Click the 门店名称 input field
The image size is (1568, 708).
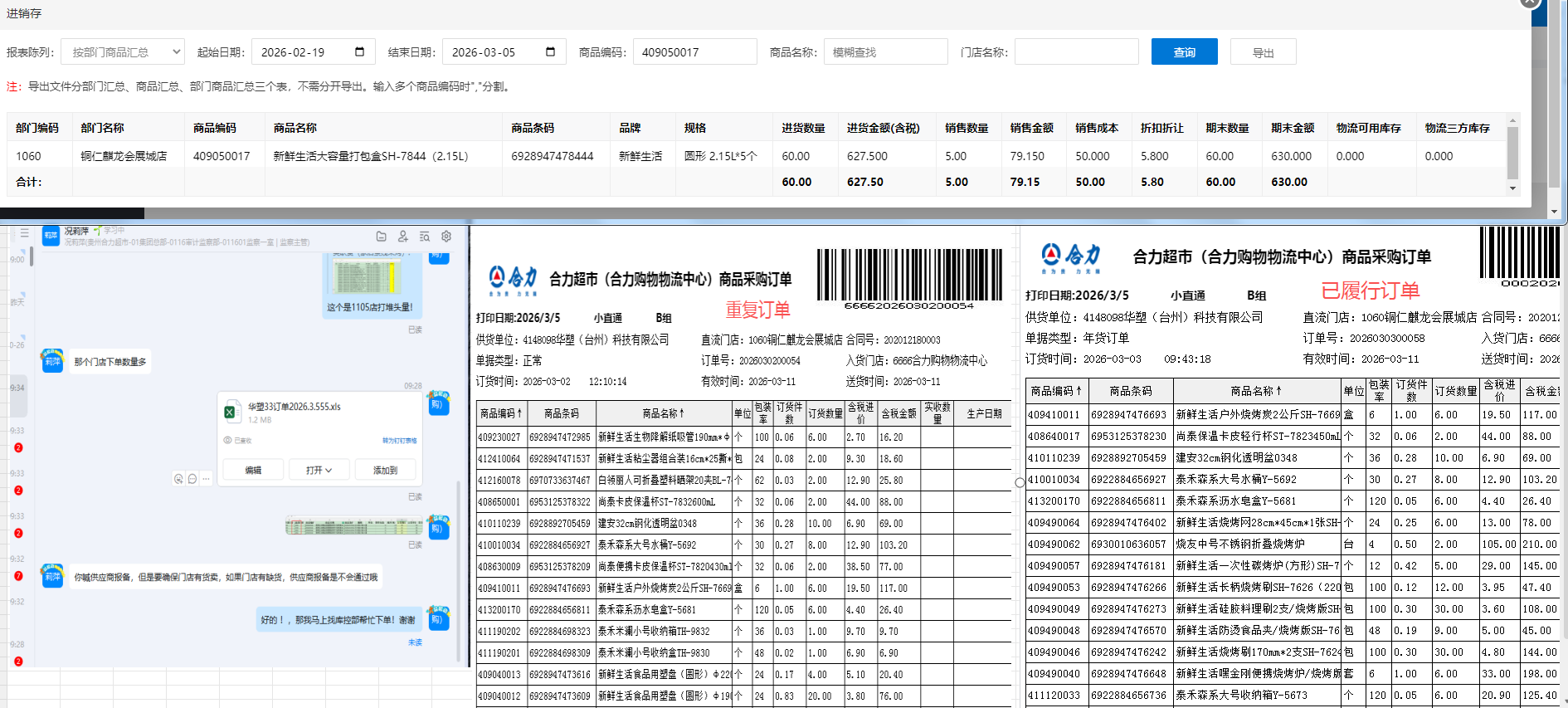click(x=1076, y=52)
